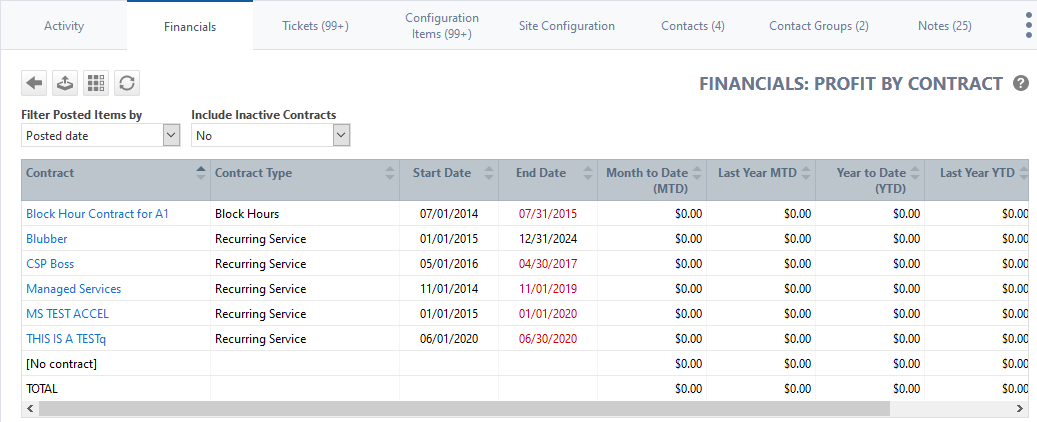The height and width of the screenshot is (422, 1037).
Task: Click the export toolbar icon
Action: click(65, 83)
